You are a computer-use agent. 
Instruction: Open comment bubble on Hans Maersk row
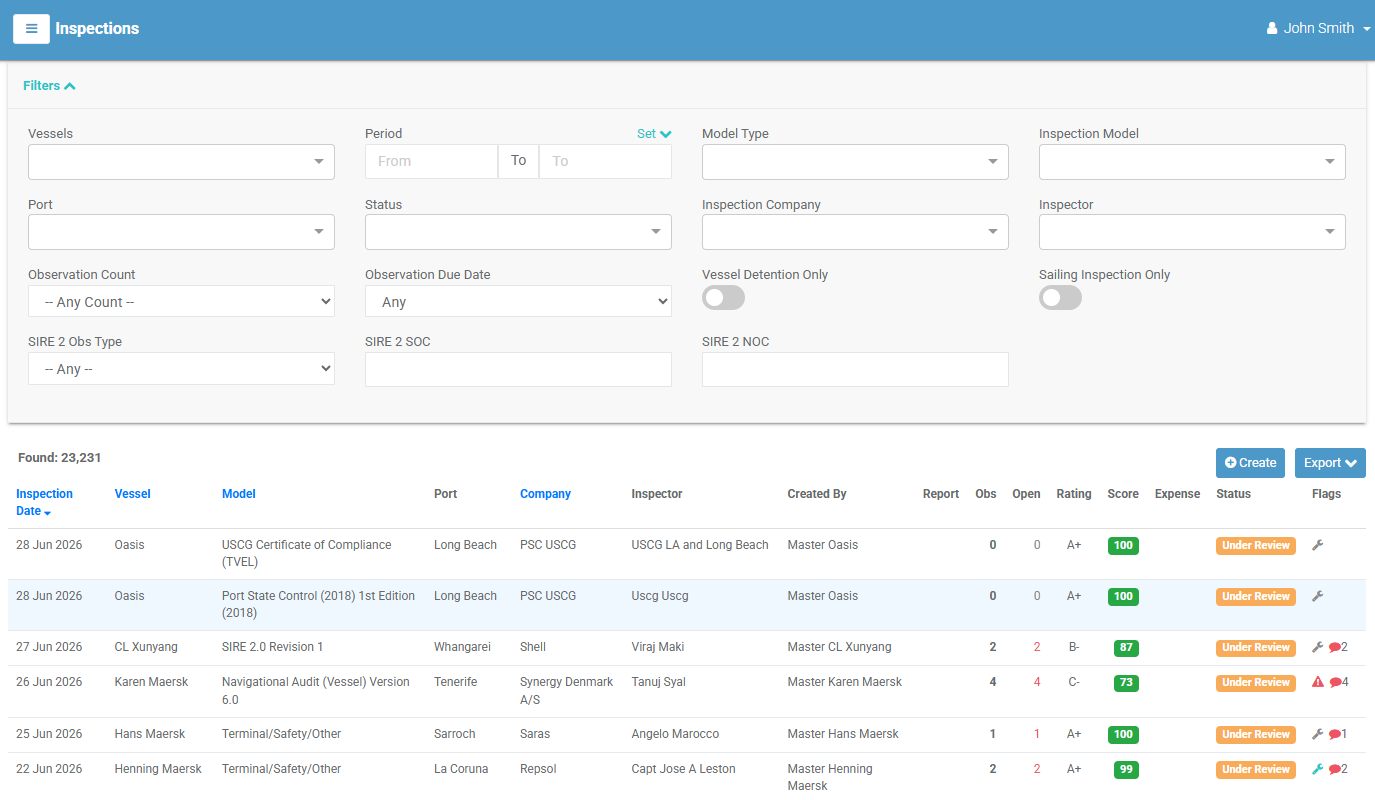1335,735
